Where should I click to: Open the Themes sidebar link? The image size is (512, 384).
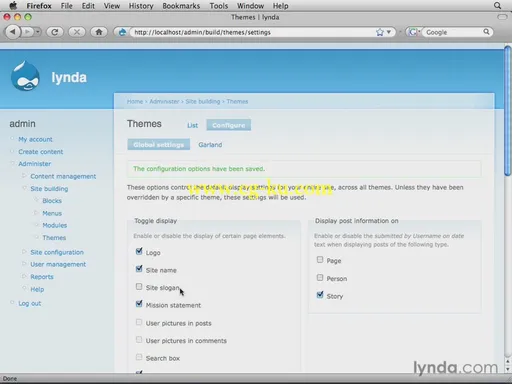pyautogui.click(x=54, y=238)
